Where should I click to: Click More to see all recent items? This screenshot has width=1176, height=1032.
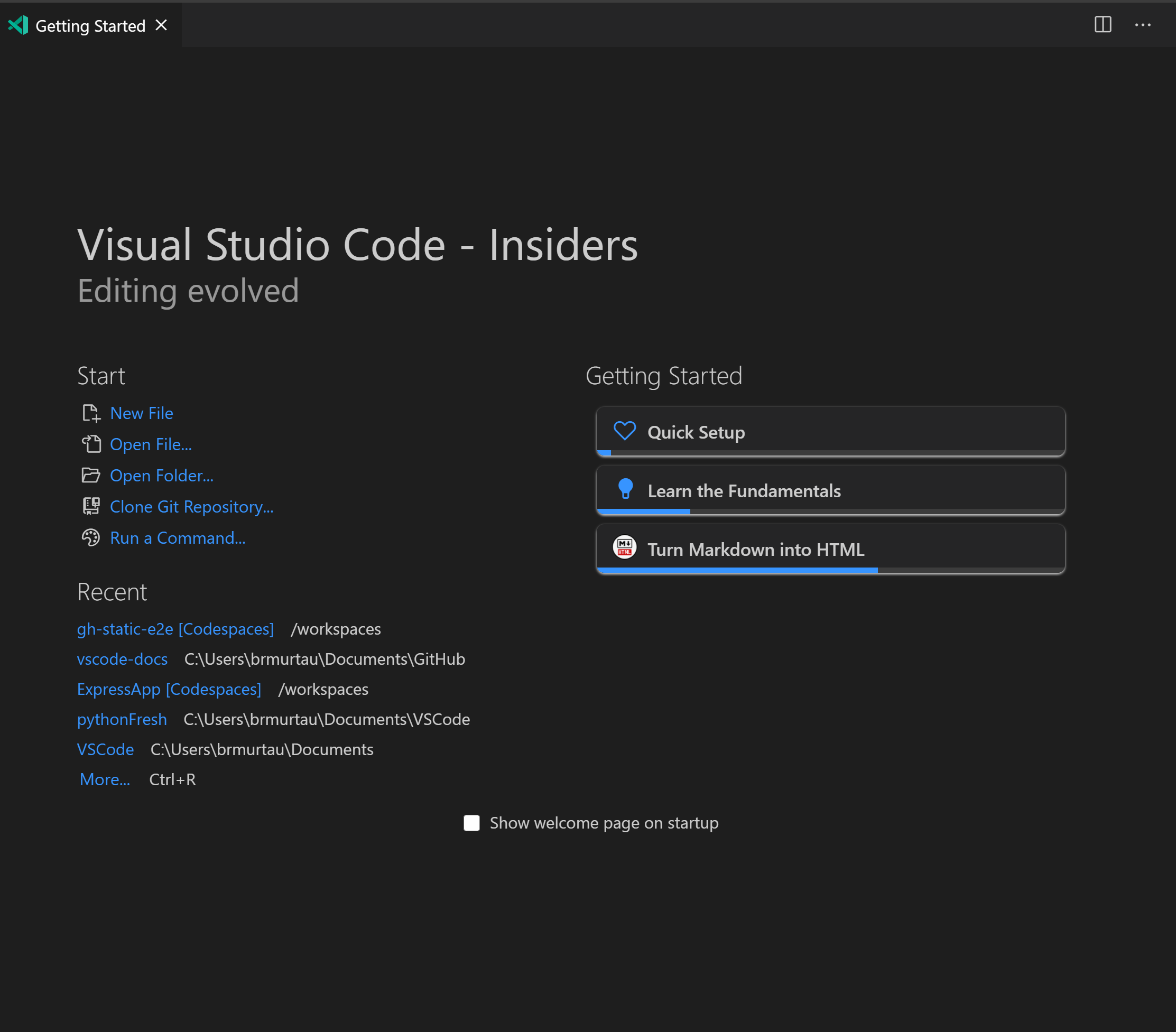click(x=105, y=779)
